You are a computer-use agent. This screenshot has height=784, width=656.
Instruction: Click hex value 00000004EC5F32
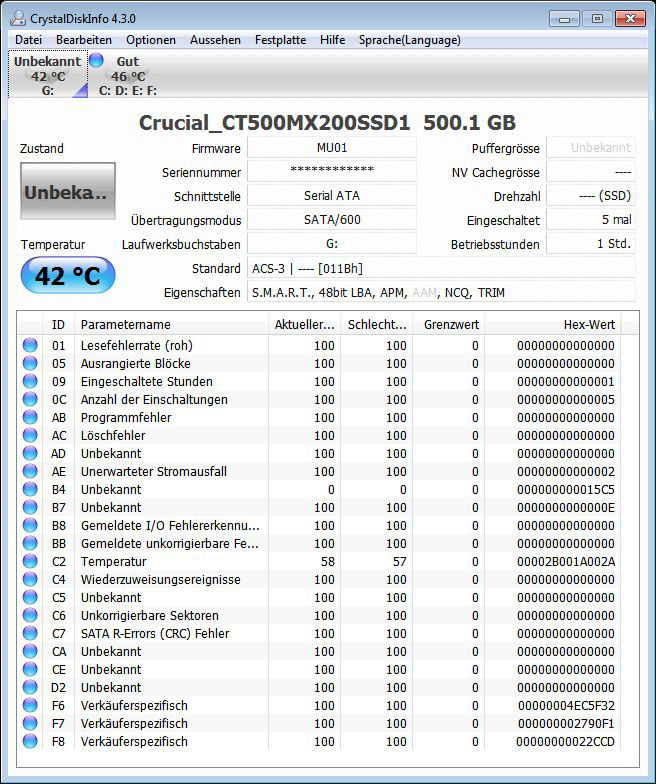[x=566, y=706]
